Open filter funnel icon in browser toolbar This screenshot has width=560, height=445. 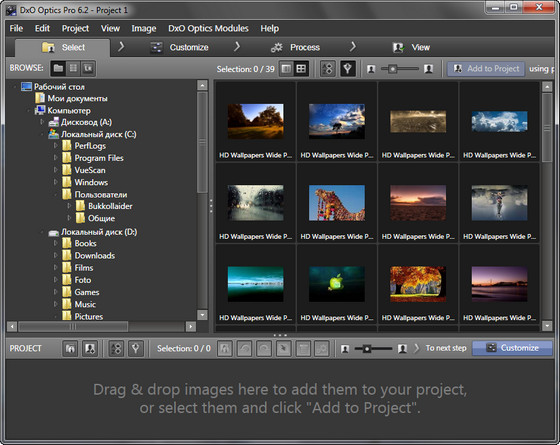tap(348, 69)
